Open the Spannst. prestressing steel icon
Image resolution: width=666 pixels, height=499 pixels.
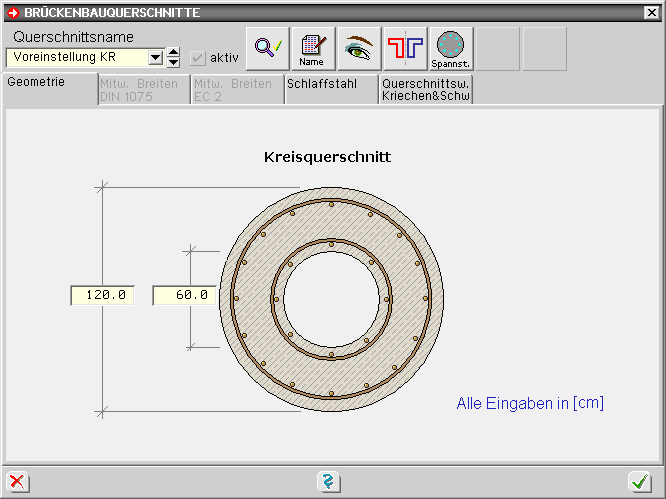(x=451, y=48)
